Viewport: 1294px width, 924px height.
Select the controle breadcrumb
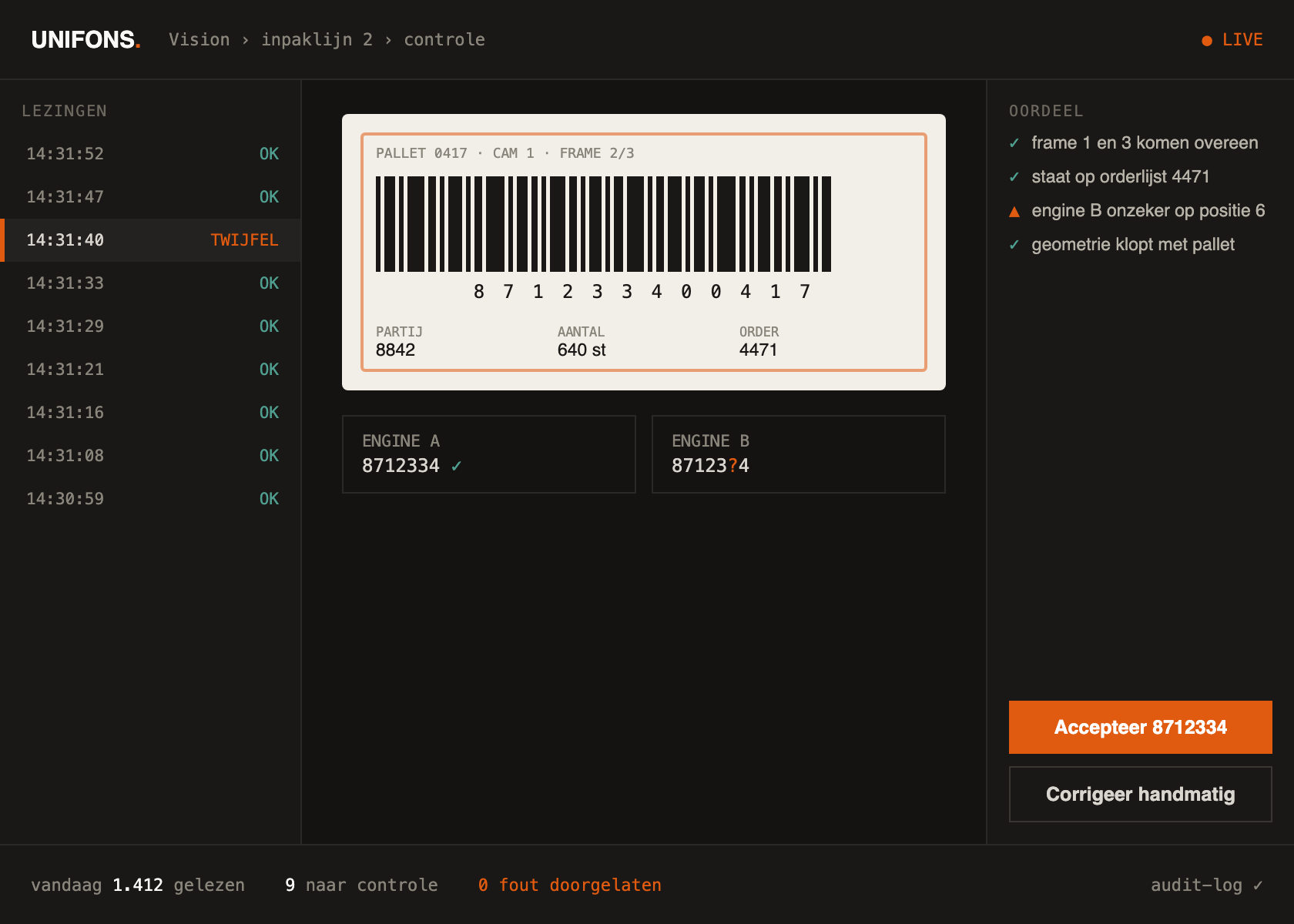[444, 39]
